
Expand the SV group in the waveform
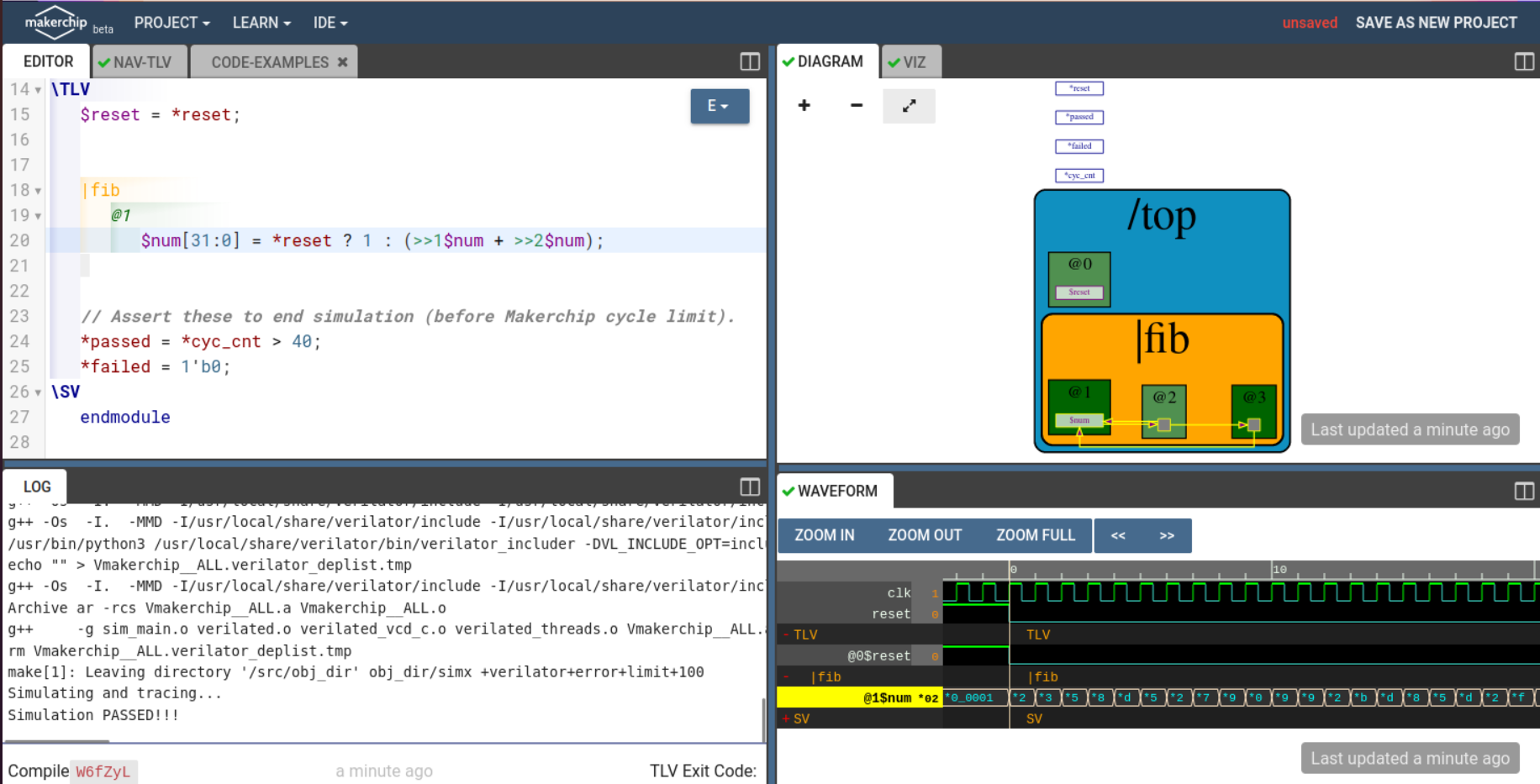[786, 718]
